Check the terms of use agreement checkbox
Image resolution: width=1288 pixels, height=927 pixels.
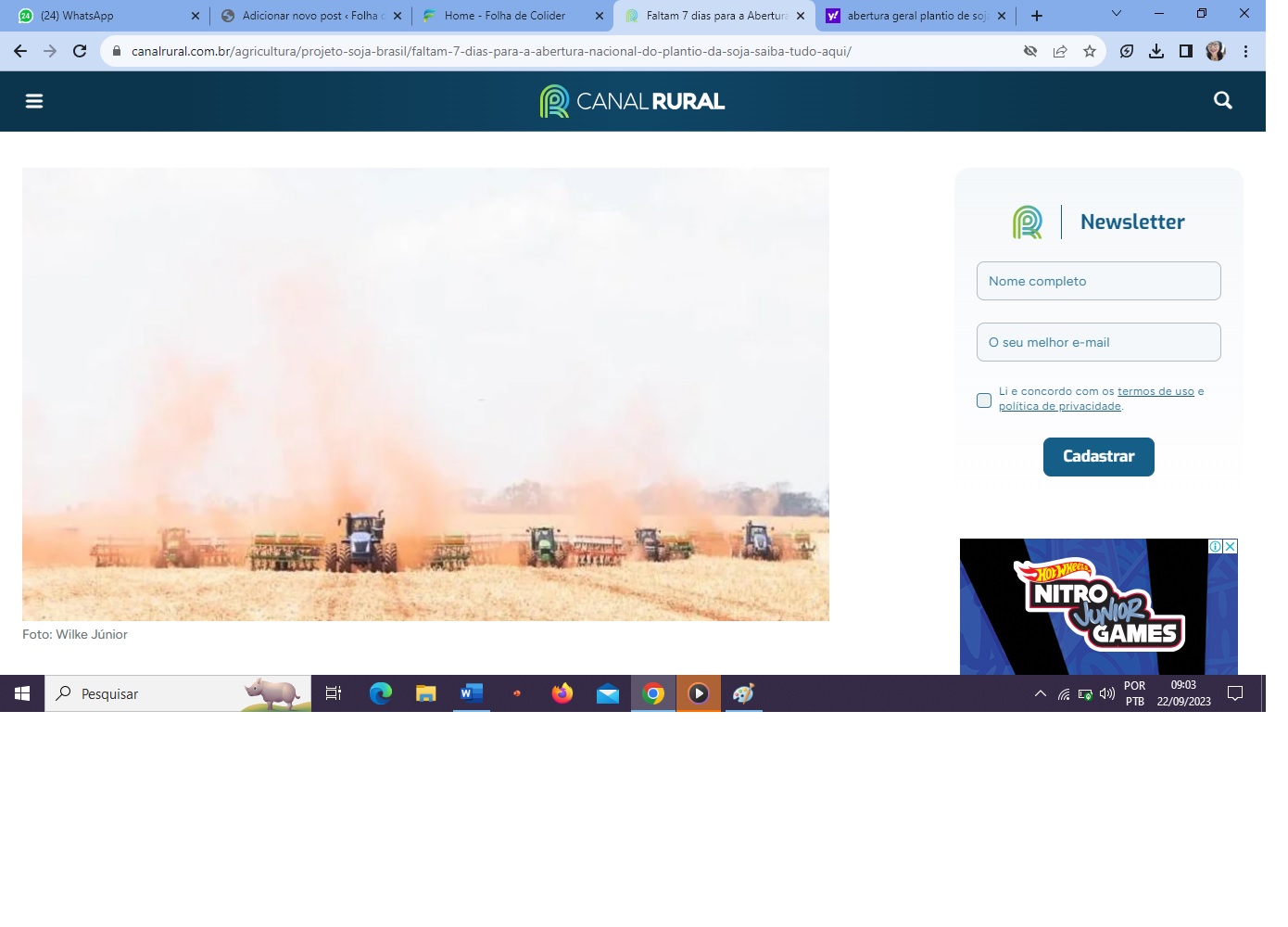tap(984, 400)
